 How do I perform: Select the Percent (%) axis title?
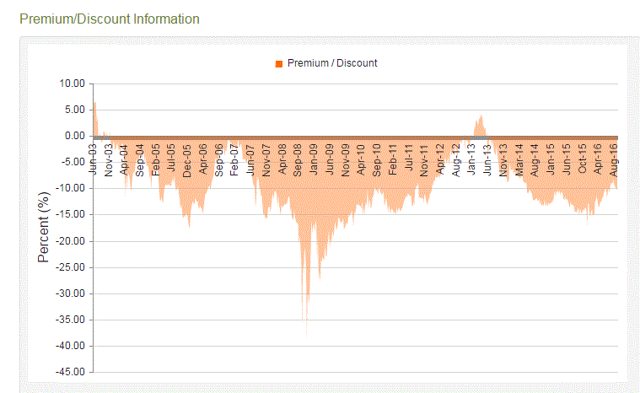point(43,227)
